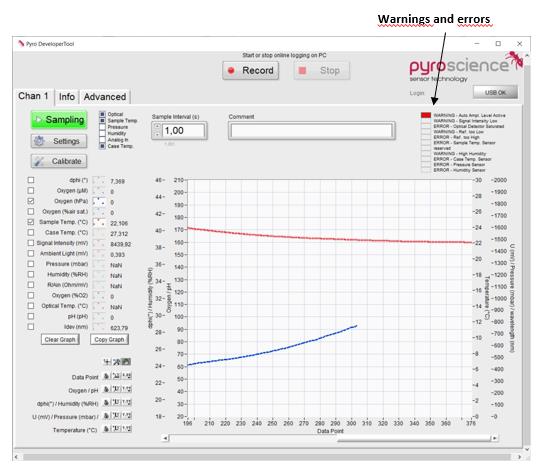The height and width of the screenshot is (468, 540).
Task: Enable the Case Temp. (°C) plot checkbox
Action: coord(31,232)
